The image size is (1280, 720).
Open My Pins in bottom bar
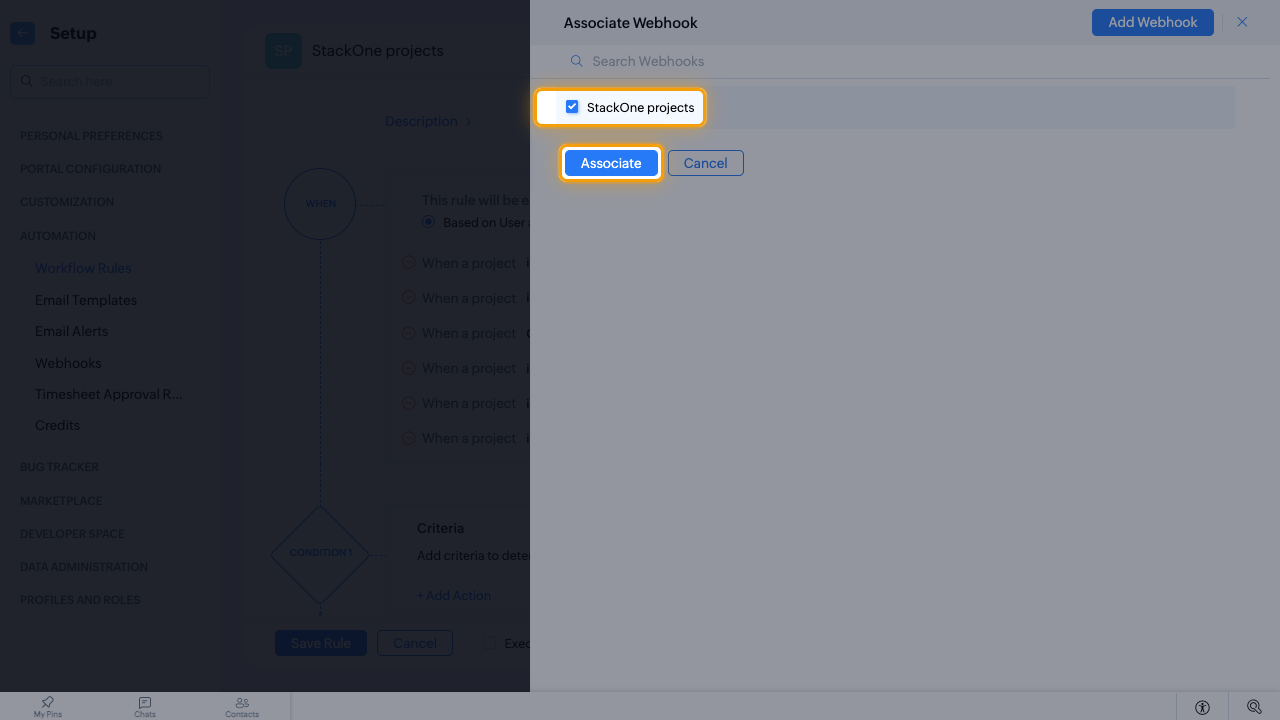coord(48,707)
